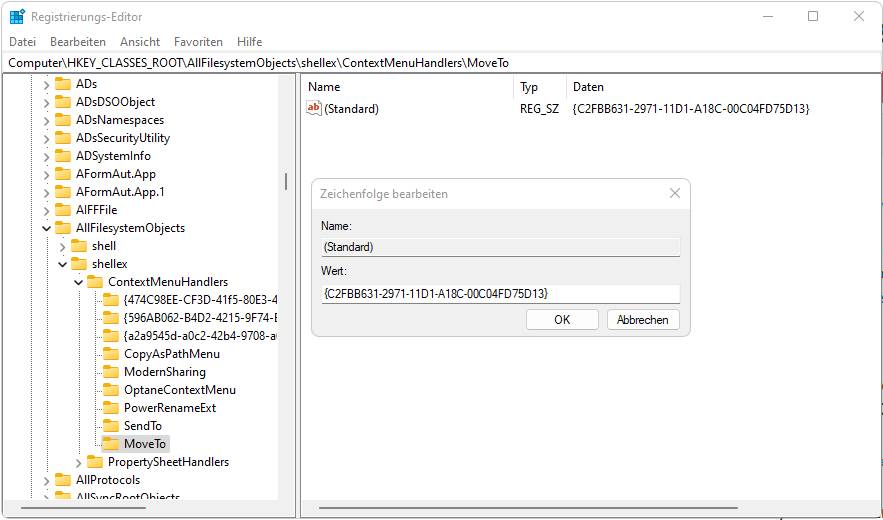Viewport: 883px width, 520px height.
Task: Click the AIFFFile folder icon
Action: tap(63, 210)
